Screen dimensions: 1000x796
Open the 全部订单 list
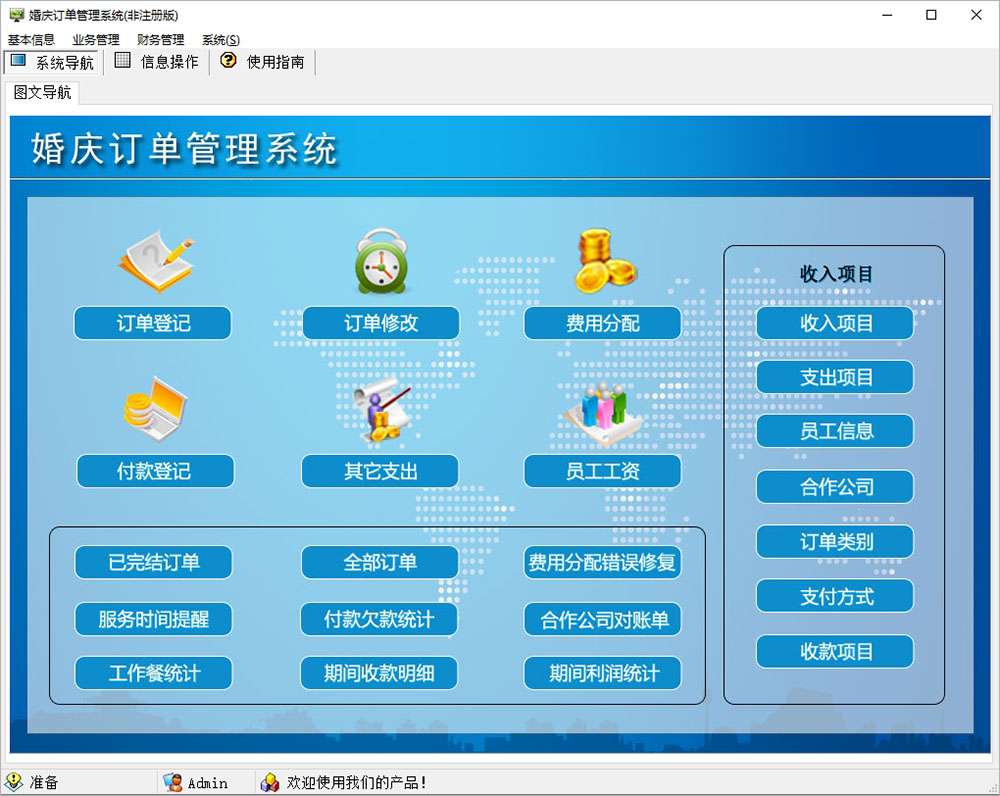tap(380, 563)
